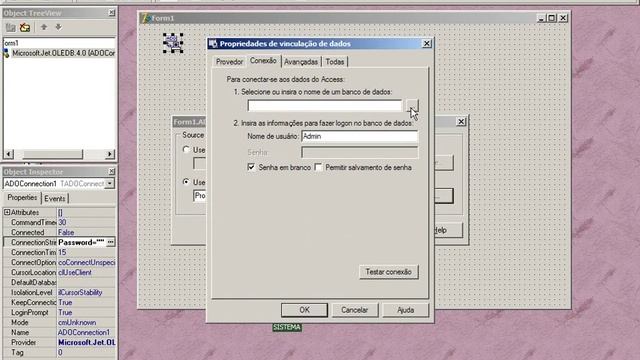The height and width of the screenshot is (360, 640).
Task: Close the Object TreeView panel
Action: 111,13
